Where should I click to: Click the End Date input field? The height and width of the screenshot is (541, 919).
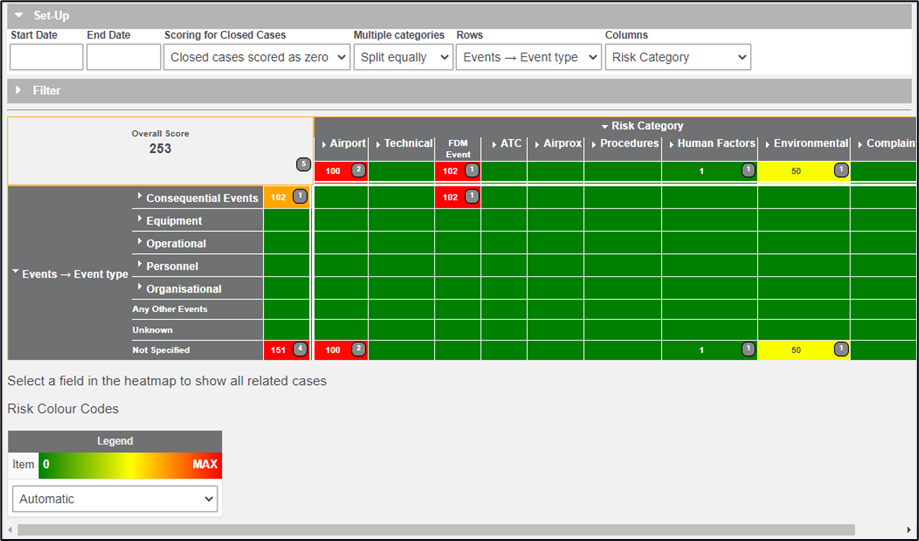(123, 57)
